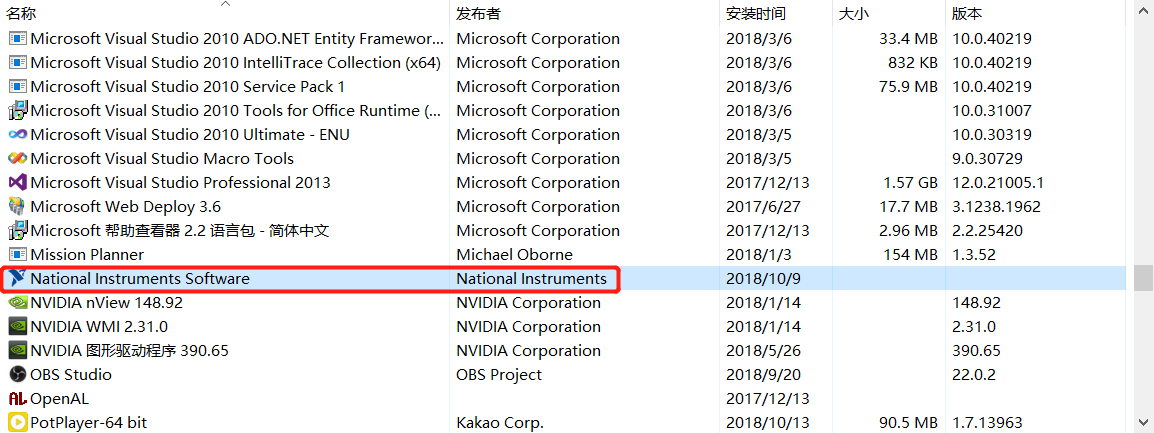The image size is (1154, 433).
Task: Click the PotPlayer-64 bit icon
Action: (17, 423)
